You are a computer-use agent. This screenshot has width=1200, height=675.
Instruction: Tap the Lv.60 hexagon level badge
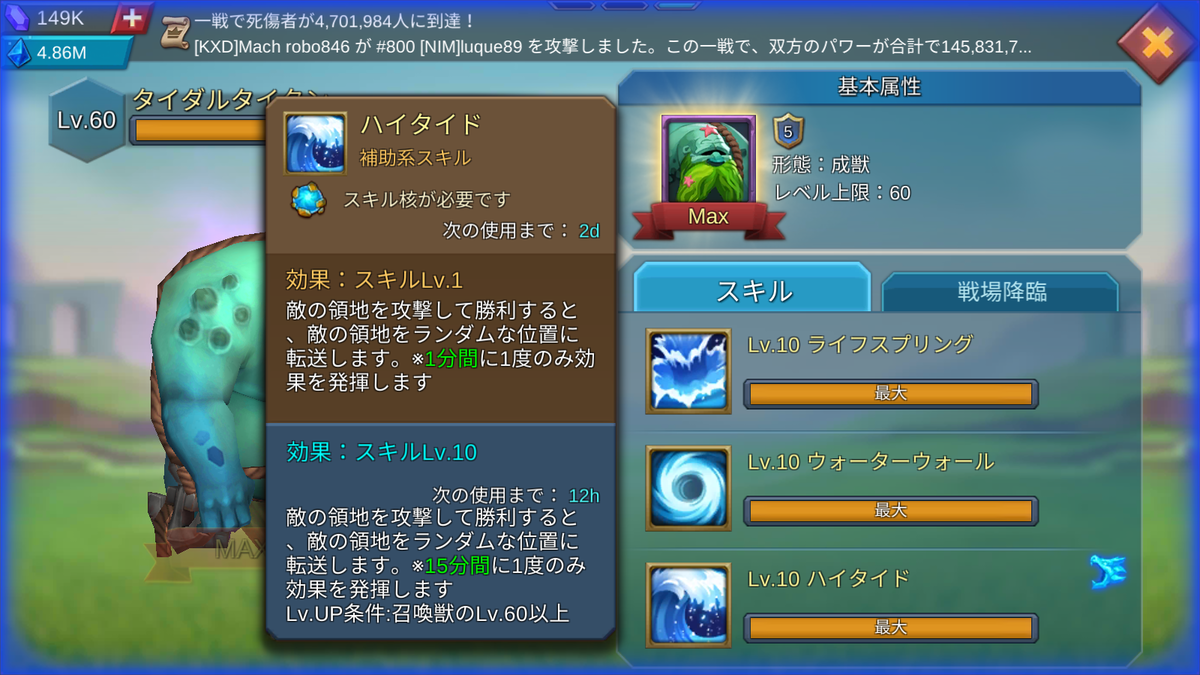pos(87,122)
